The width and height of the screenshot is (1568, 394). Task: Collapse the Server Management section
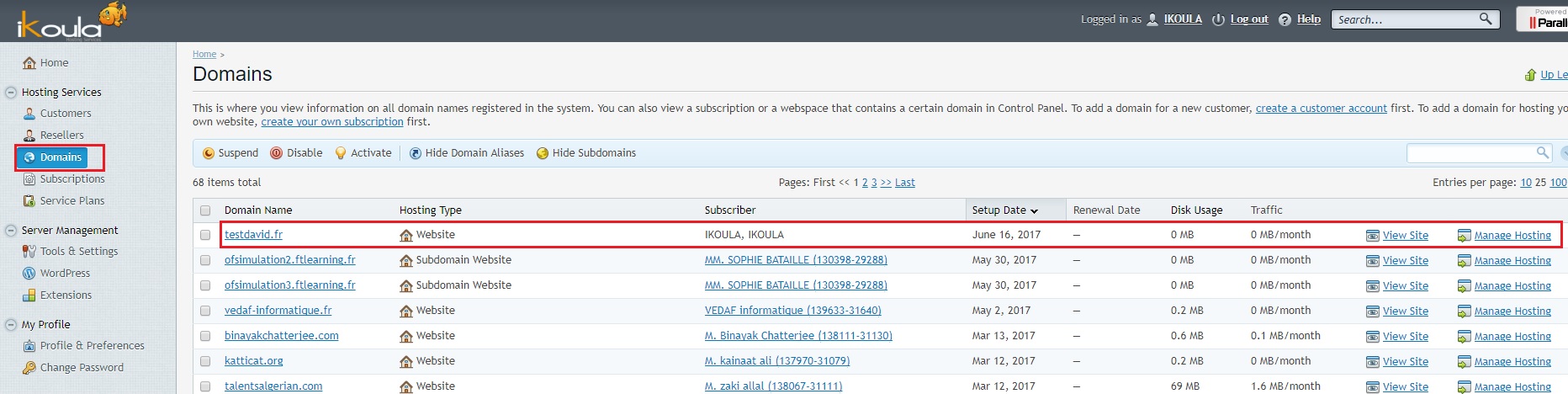click(x=11, y=231)
